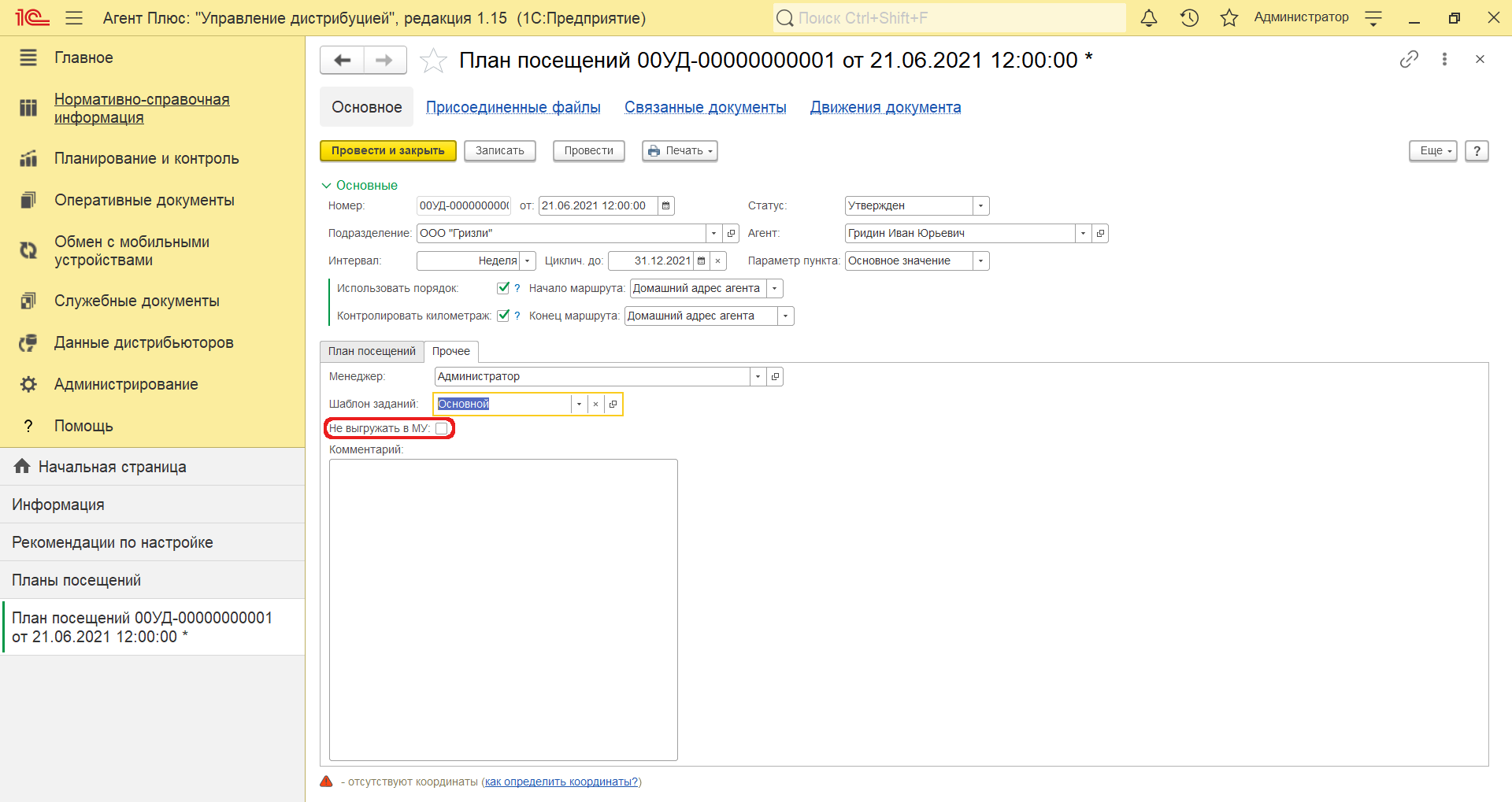Collapse the Основные section
The image size is (1512, 802).
tap(326, 186)
